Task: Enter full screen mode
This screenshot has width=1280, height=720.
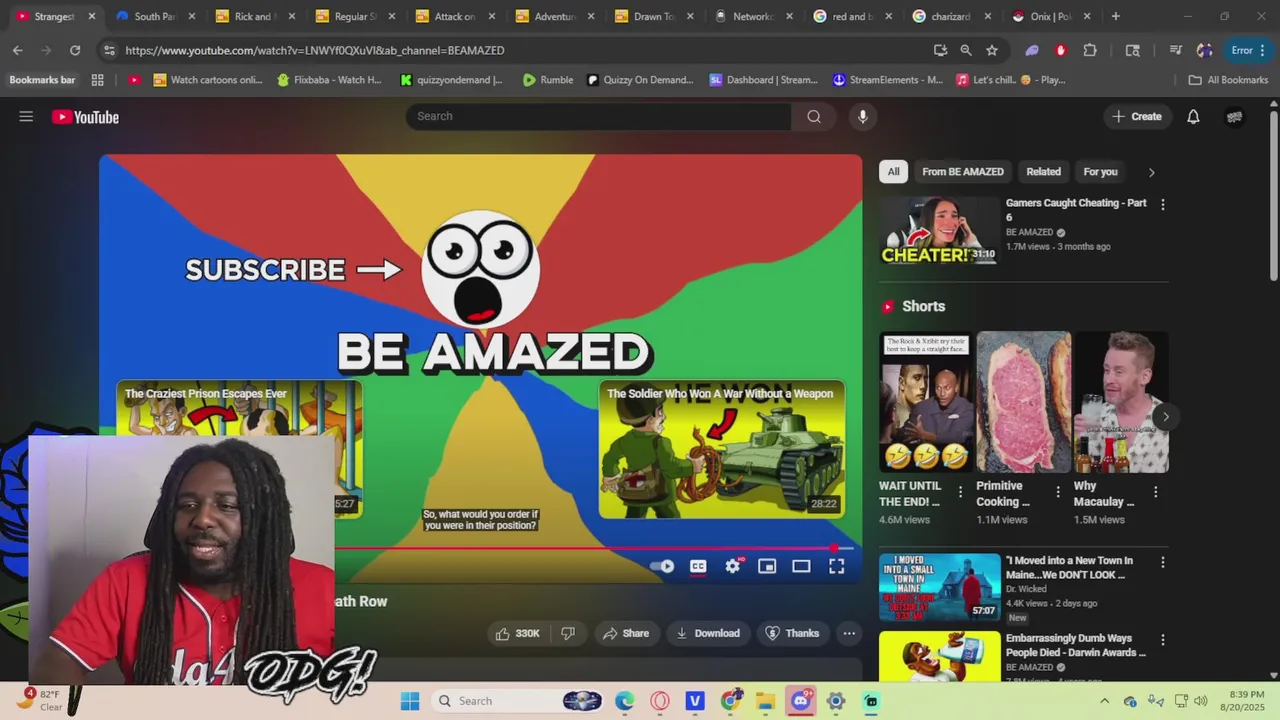Action: [836, 566]
